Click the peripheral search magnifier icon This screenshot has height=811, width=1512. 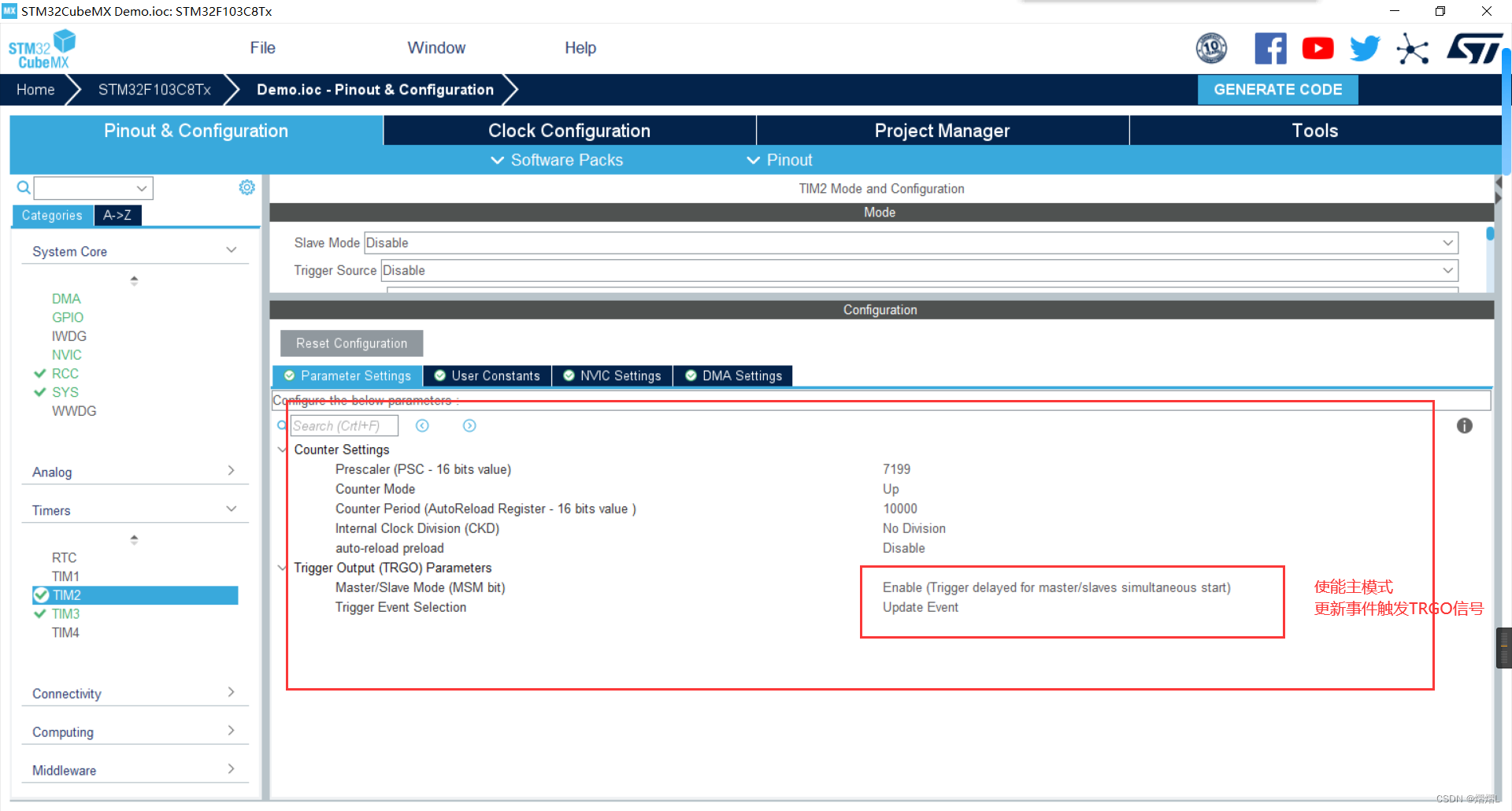24,187
